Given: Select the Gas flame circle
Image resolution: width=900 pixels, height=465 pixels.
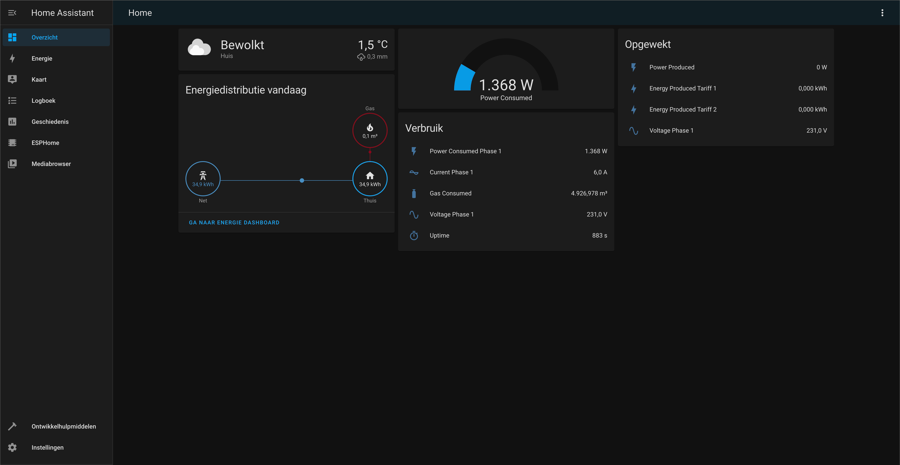Looking at the screenshot, I should (x=370, y=130).
